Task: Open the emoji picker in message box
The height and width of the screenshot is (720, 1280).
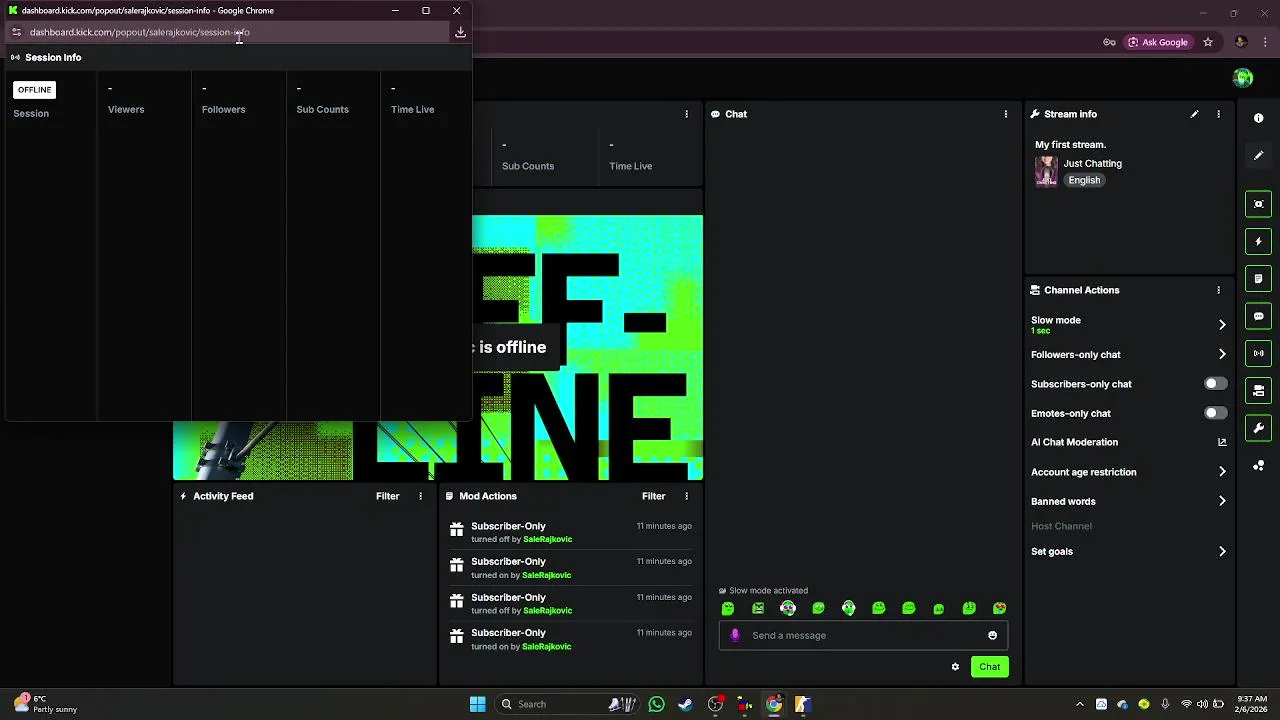Action: coord(992,635)
